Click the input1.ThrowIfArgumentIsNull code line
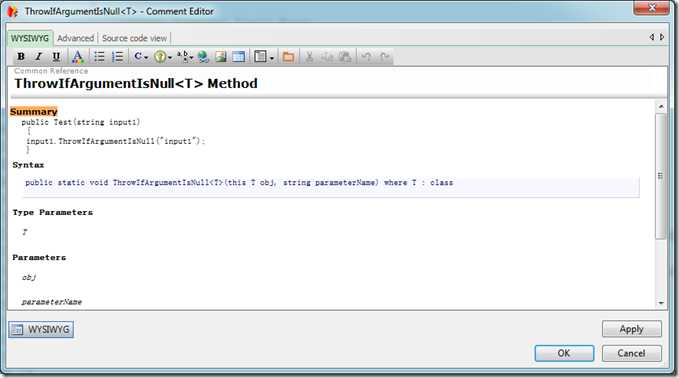 point(115,141)
